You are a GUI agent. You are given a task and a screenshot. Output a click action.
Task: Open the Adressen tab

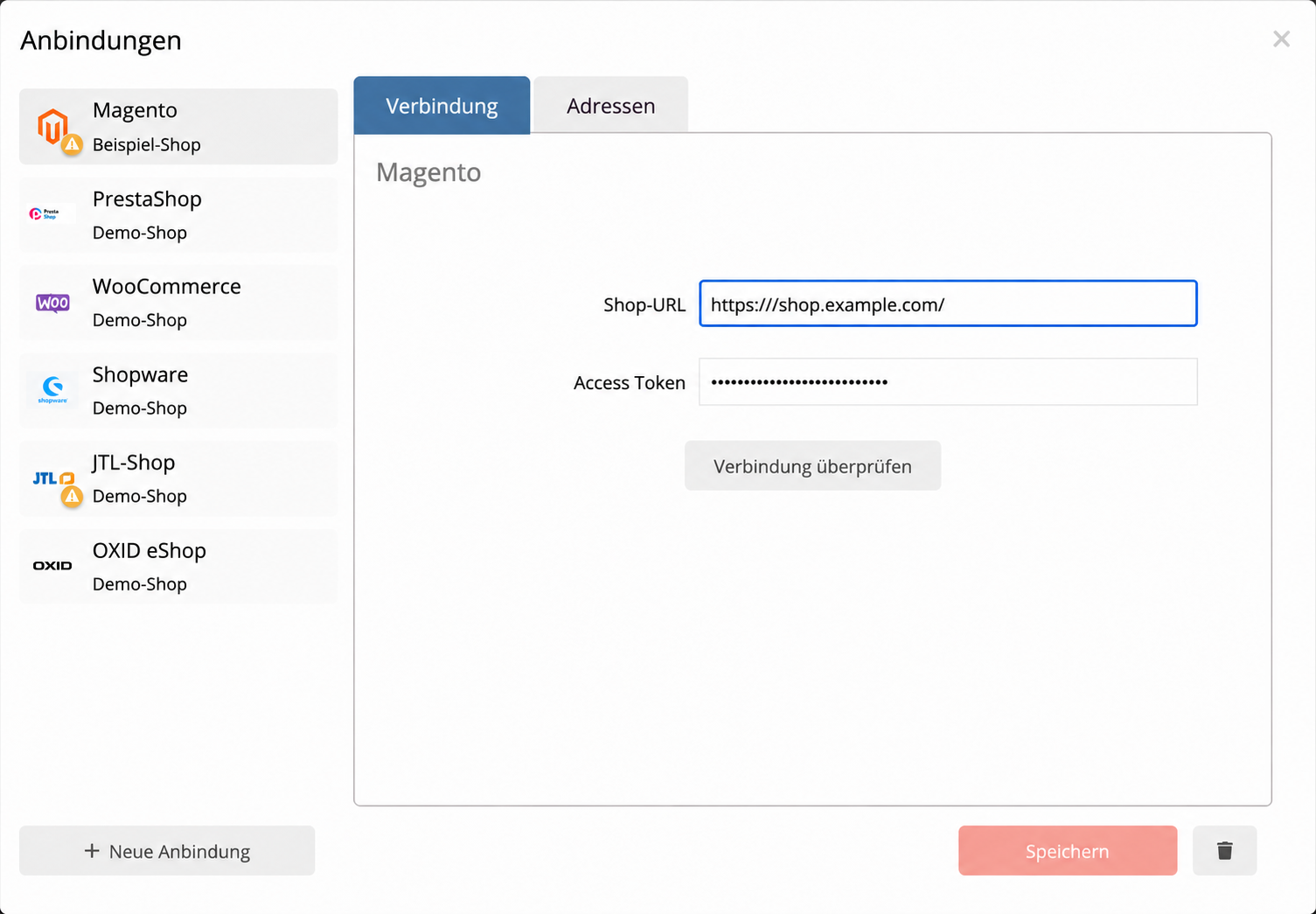[x=610, y=106]
